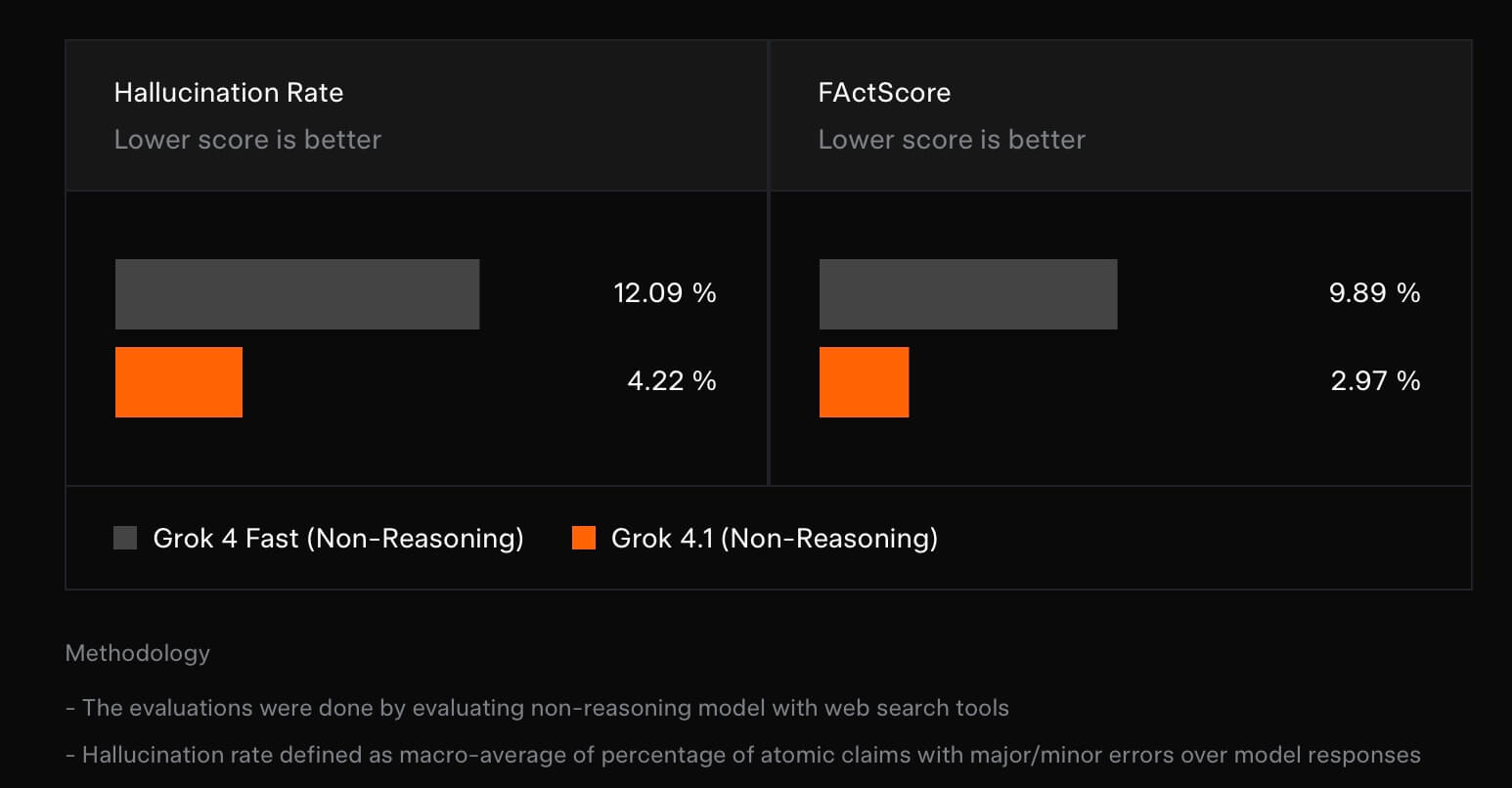Viewport: 1512px width, 788px height.
Task: Click the 4.22 % value label
Action: coord(672,381)
